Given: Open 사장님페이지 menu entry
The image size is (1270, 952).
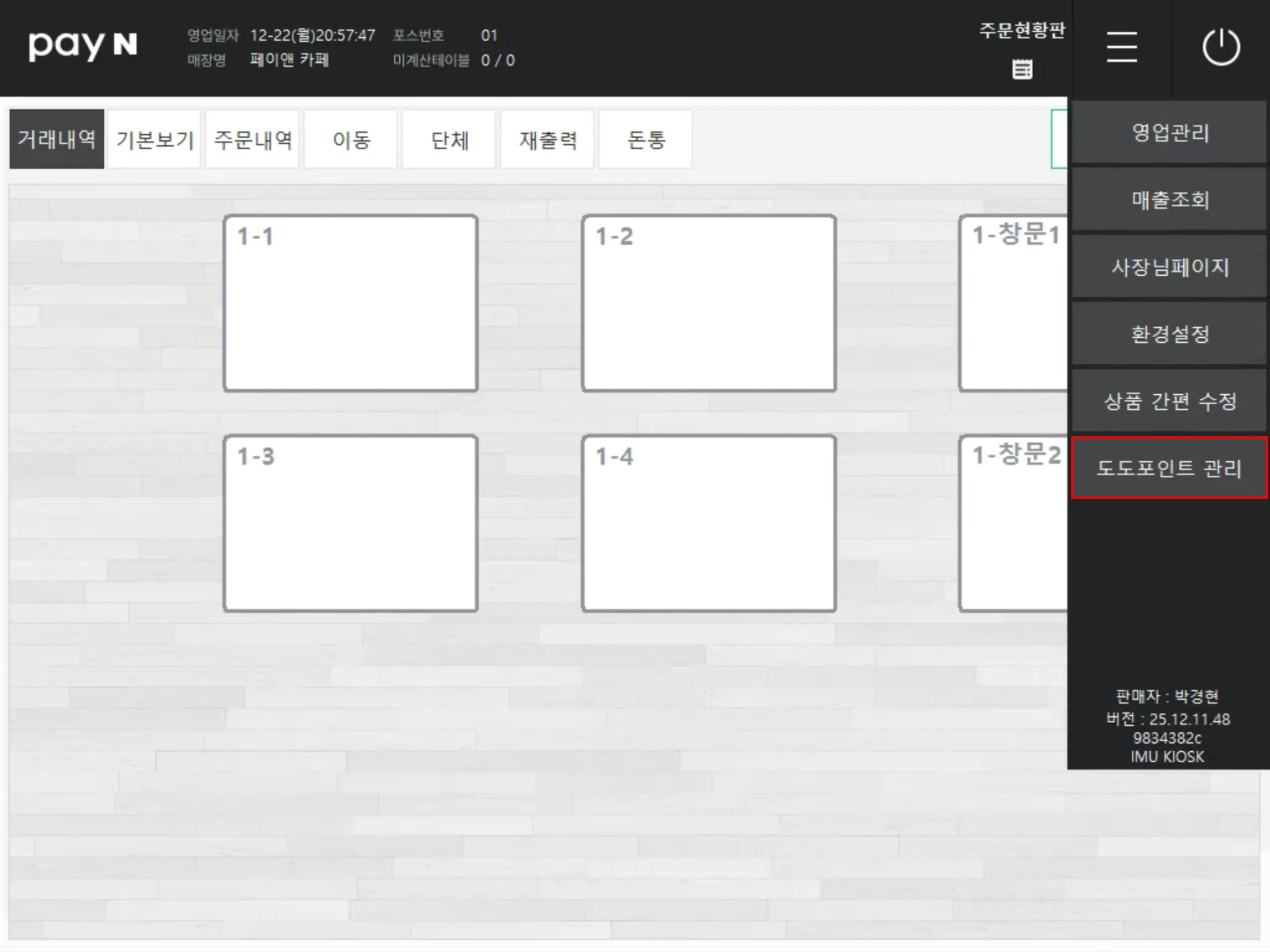Looking at the screenshot, I should pyautogui.click(x=1170, y=267).
